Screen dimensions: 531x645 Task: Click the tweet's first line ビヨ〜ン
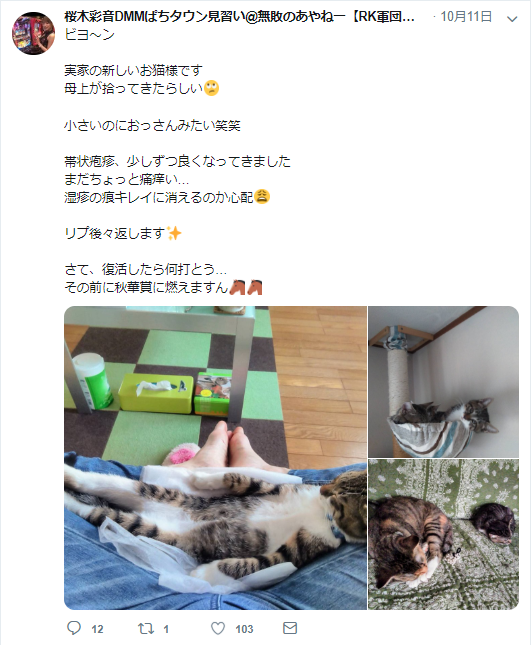(89, 35)
